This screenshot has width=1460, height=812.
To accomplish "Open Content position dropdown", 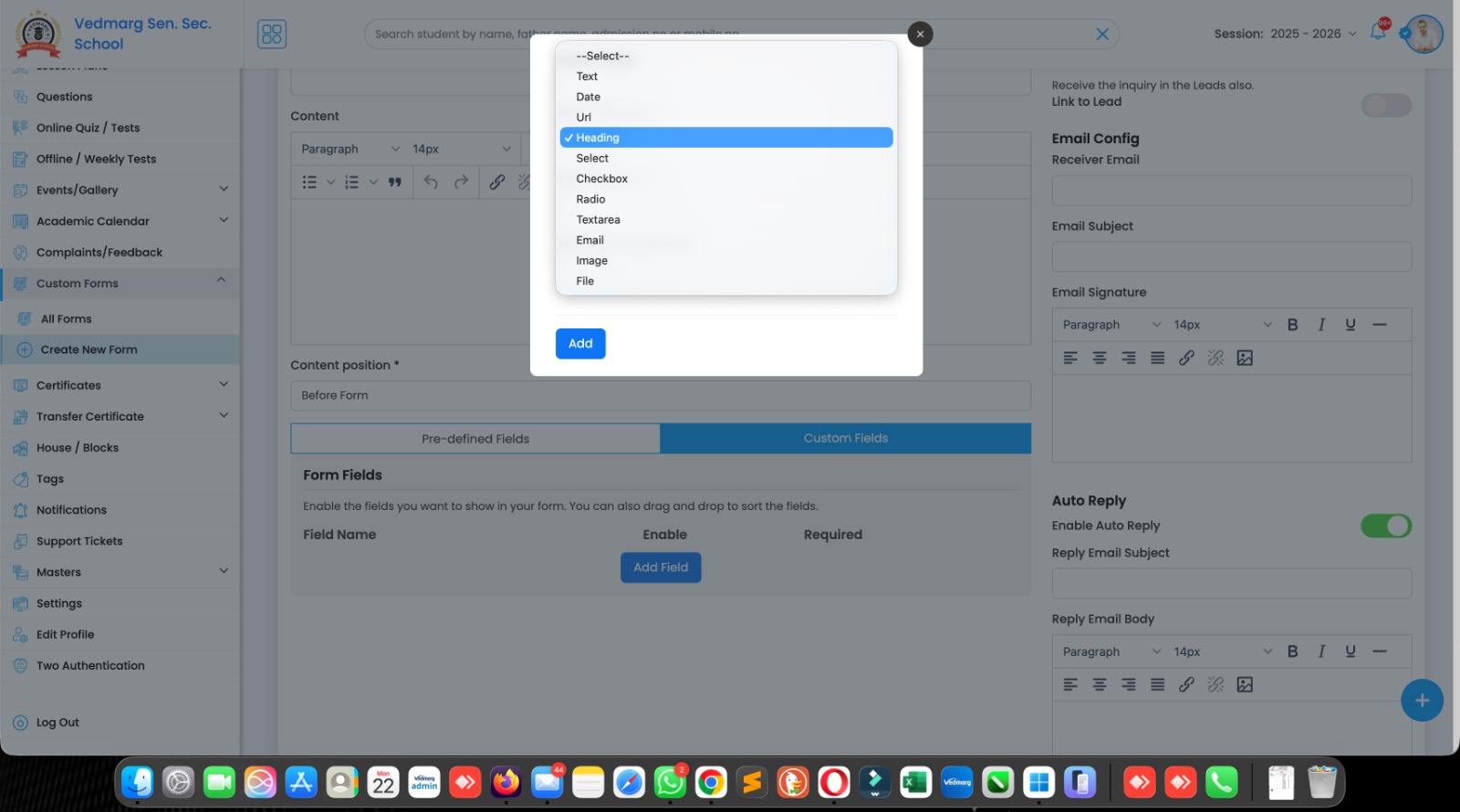I will coord(661,396).
